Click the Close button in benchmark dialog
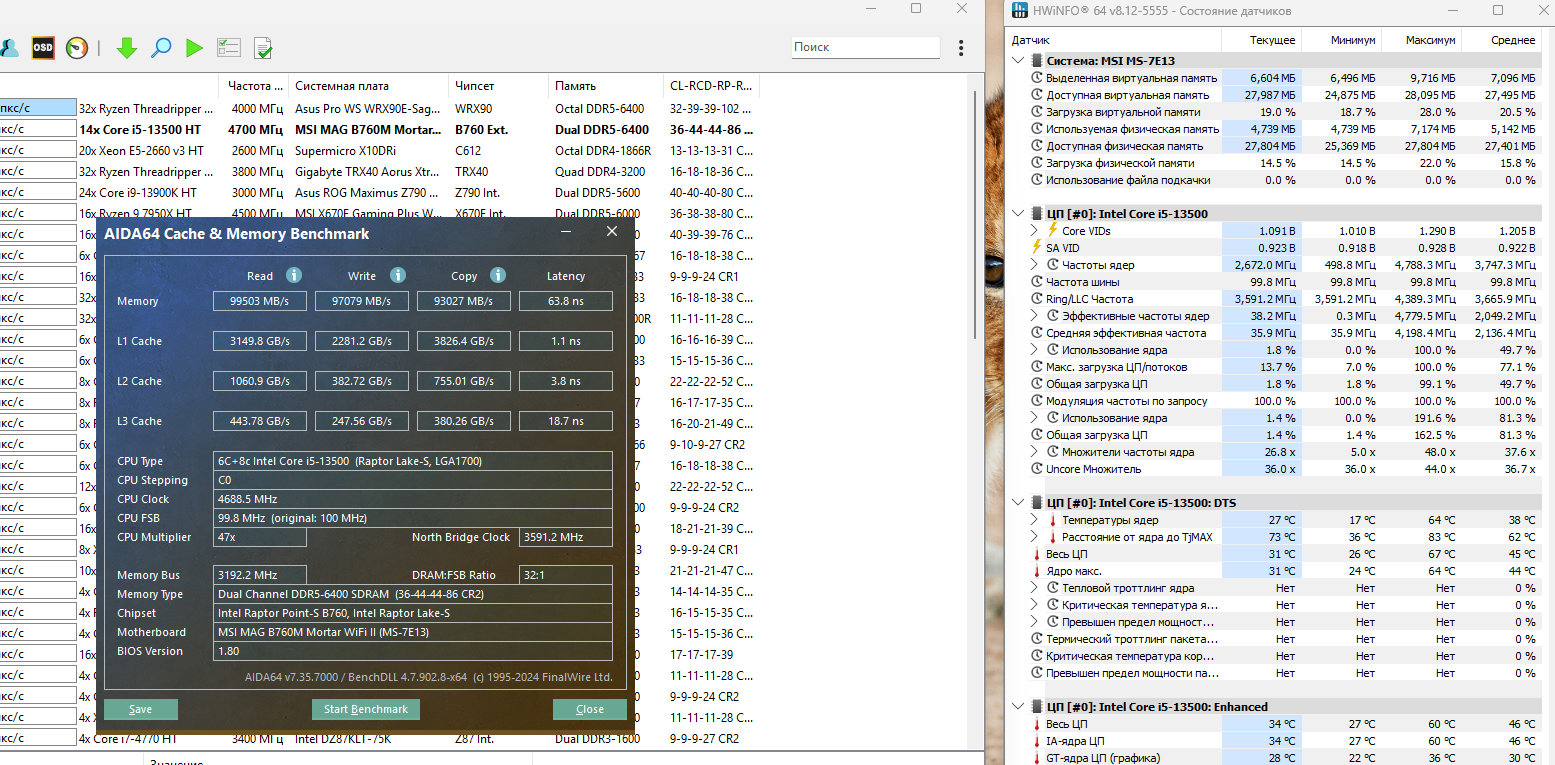 click(x=590, y=709)
